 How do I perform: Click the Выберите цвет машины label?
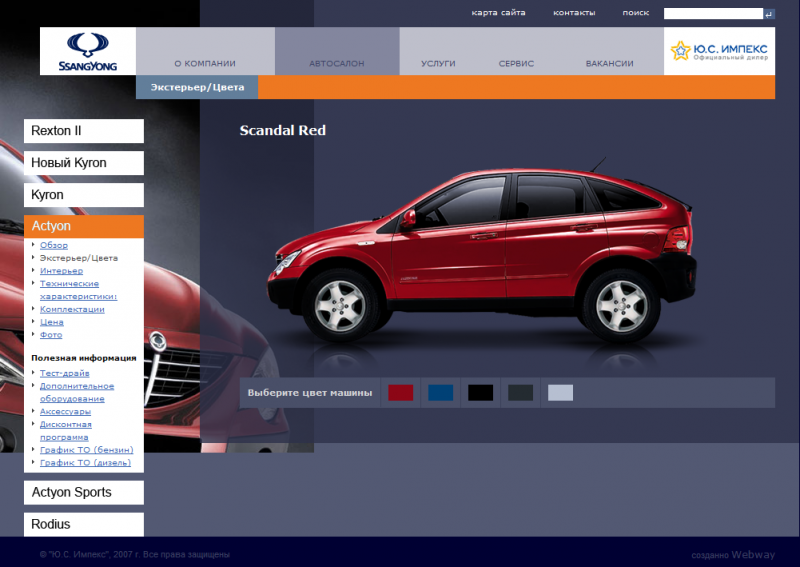[310, 393]
